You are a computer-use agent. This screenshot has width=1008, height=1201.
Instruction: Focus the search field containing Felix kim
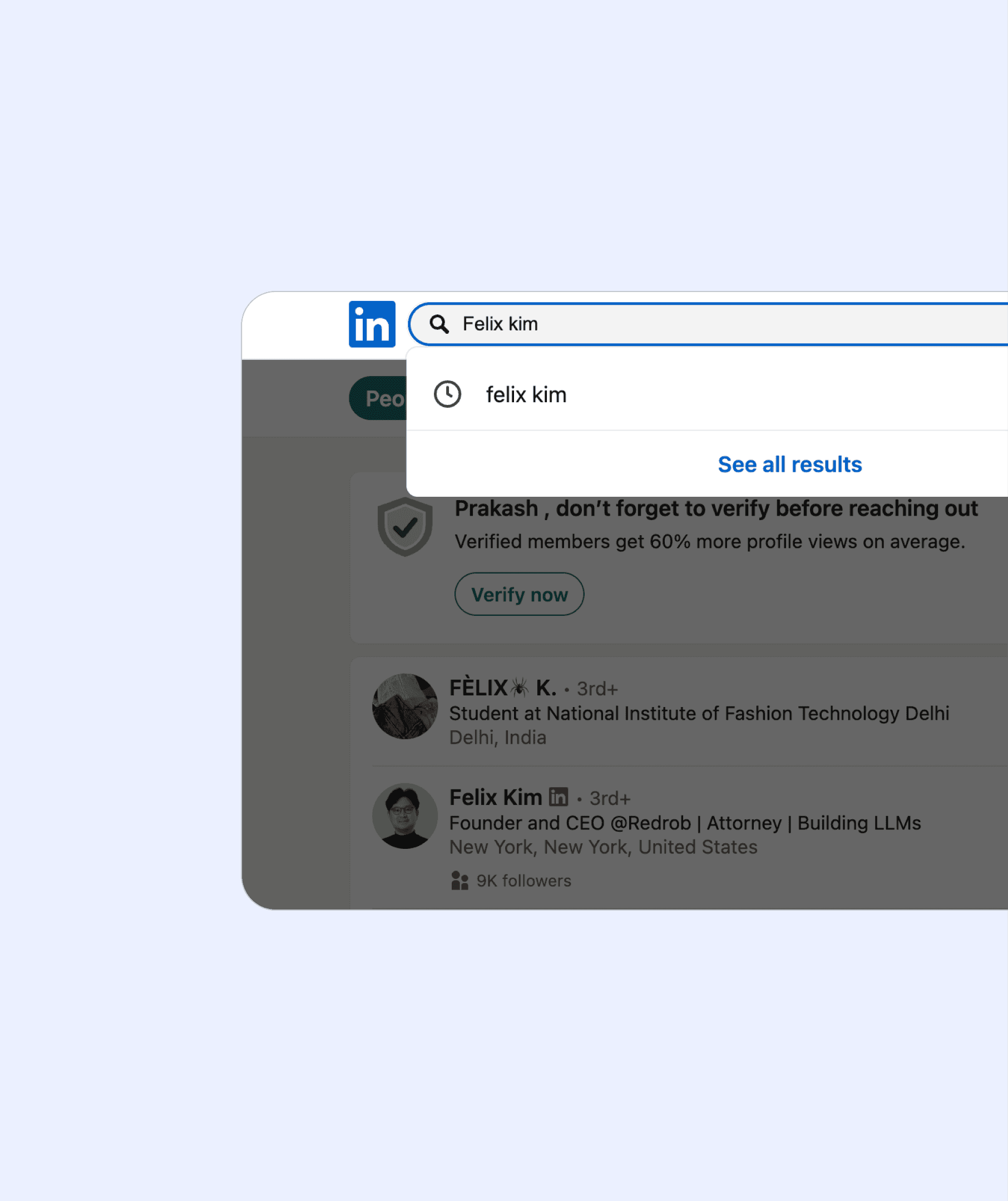click(x=708, y=324)
